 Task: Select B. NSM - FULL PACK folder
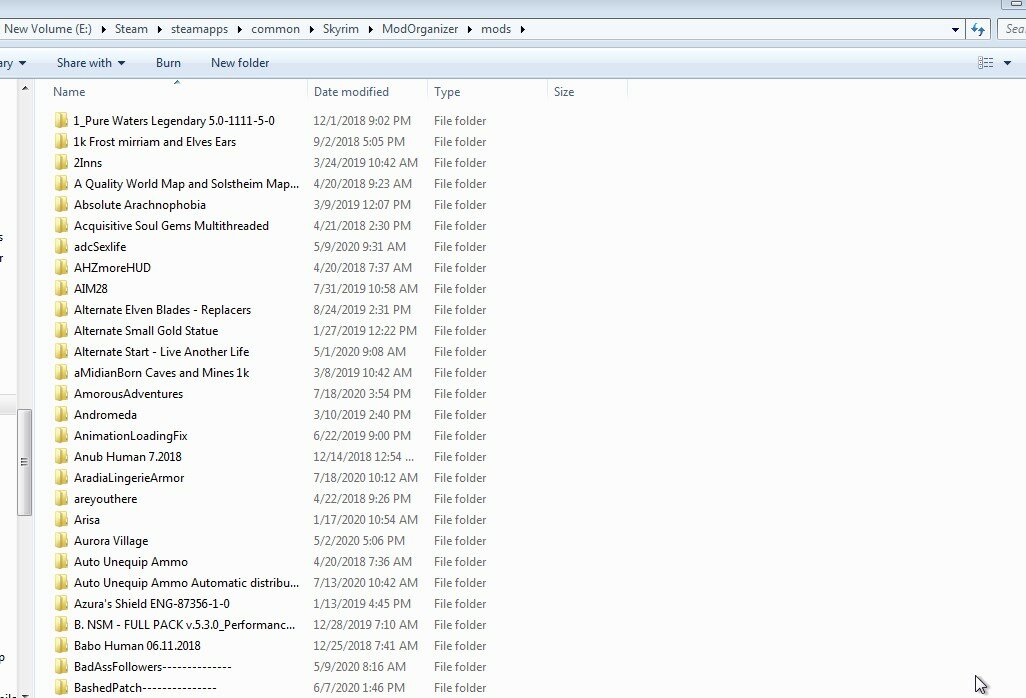click(x=184, y=624)
